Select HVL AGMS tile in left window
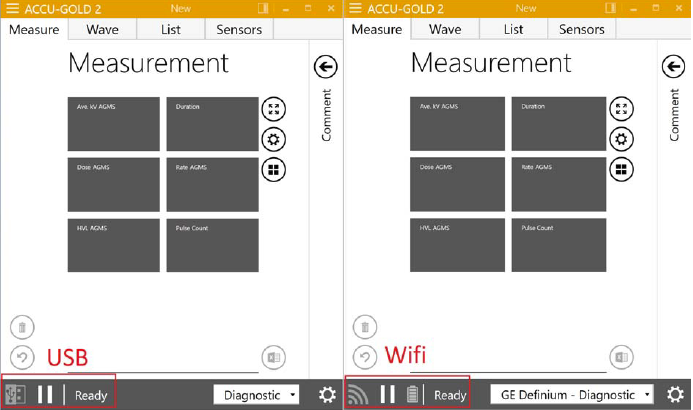The image size is (693, 410). (114, 245)
